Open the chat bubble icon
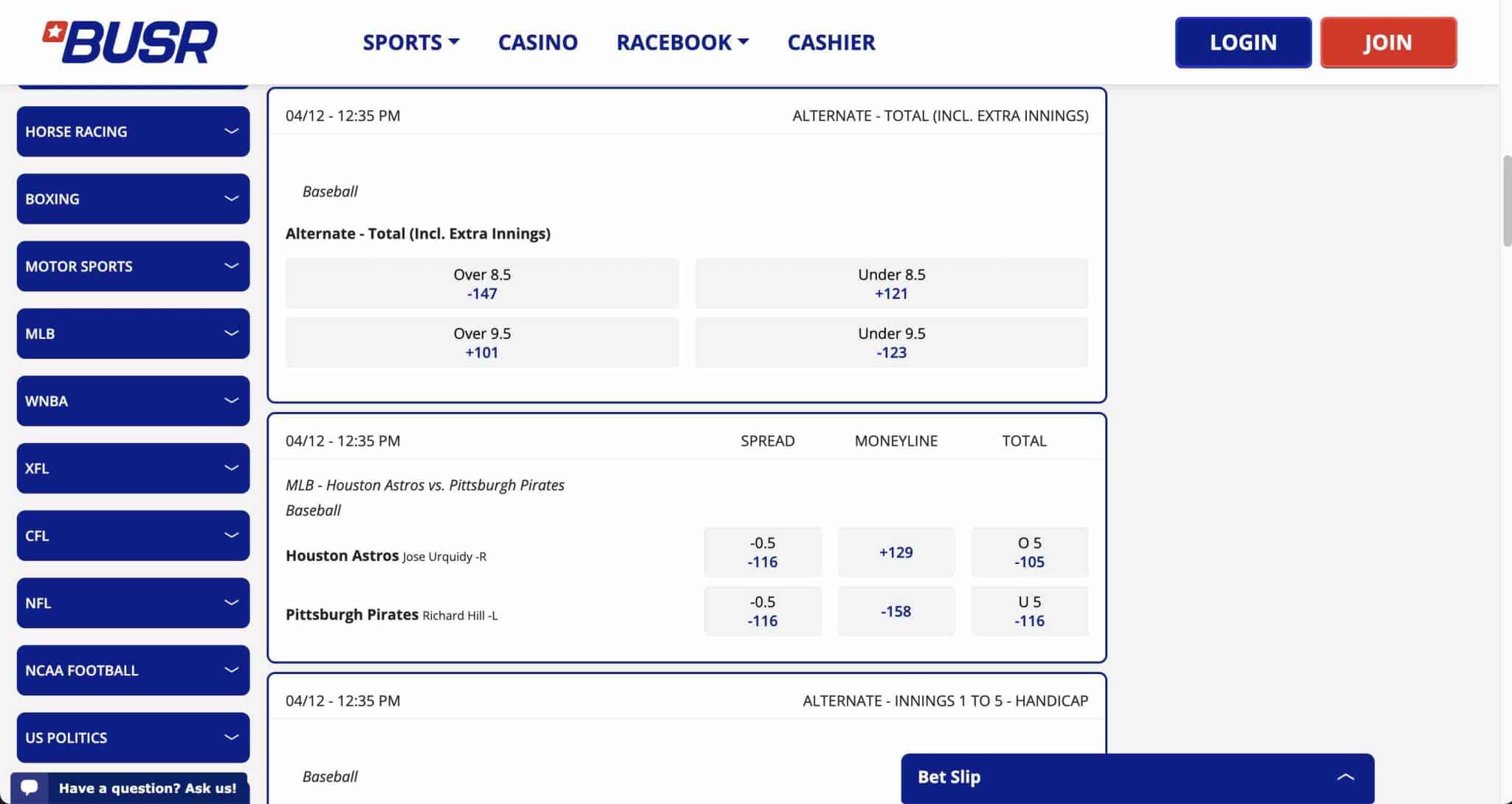Viewport: 1512px width, 804px height. point(30,787)
